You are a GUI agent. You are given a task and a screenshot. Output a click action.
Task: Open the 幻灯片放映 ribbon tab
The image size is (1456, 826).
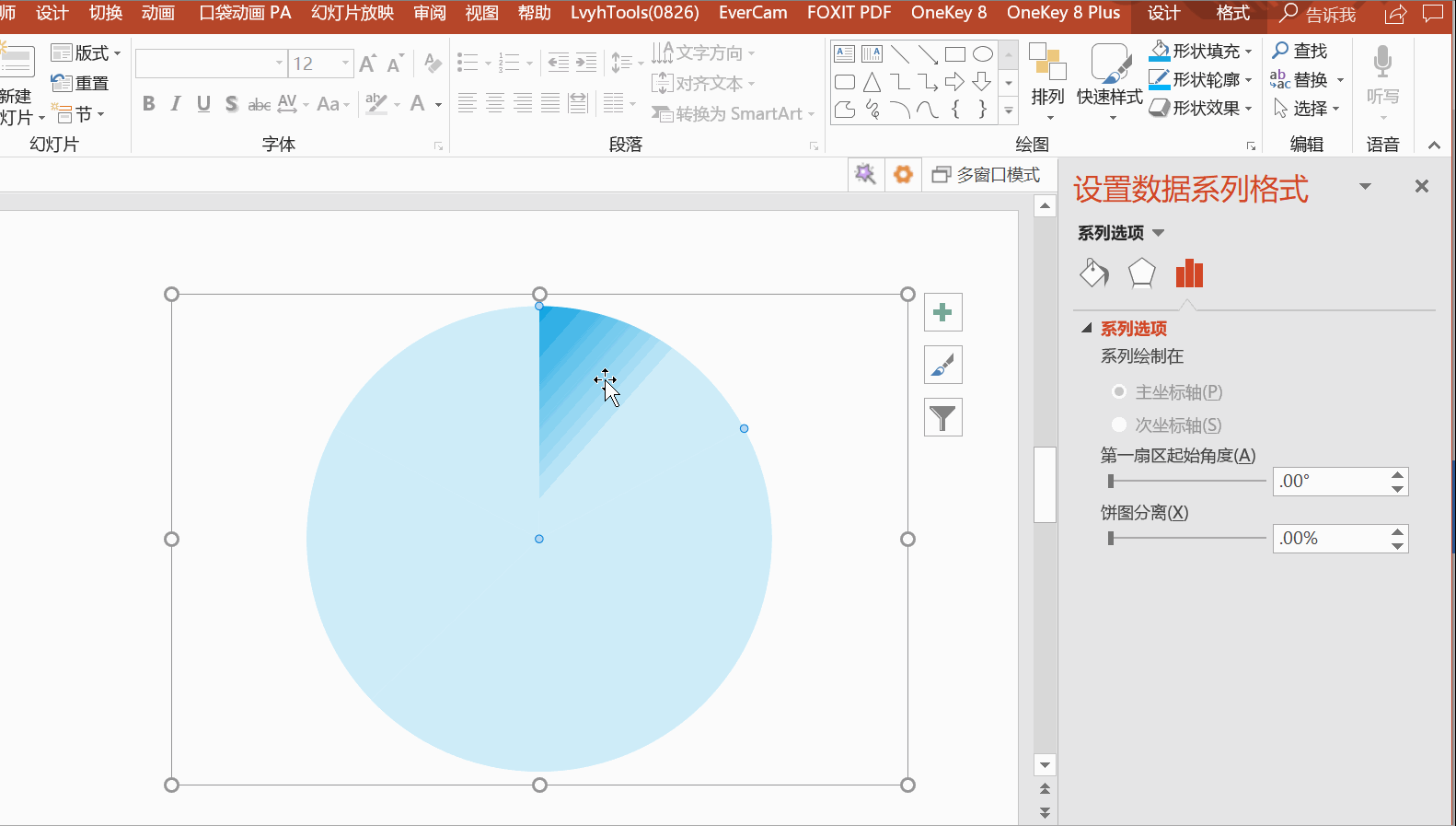(x=352, y=13)
